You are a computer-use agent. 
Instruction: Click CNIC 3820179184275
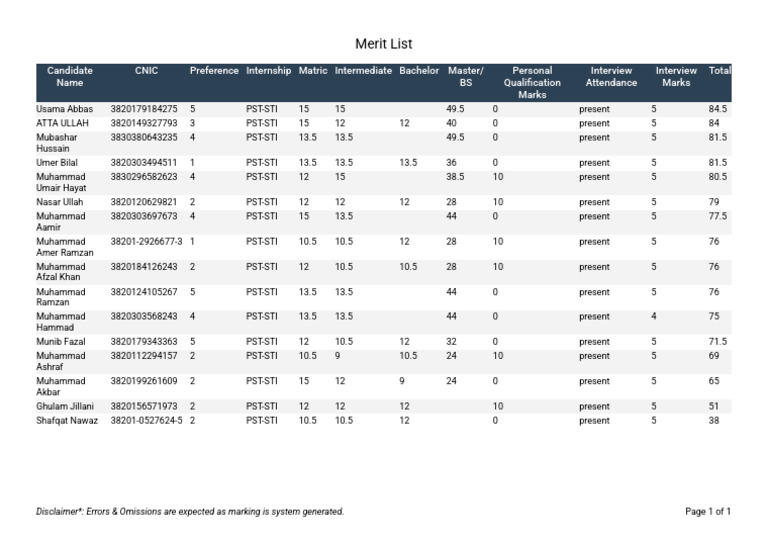(144, 109)
